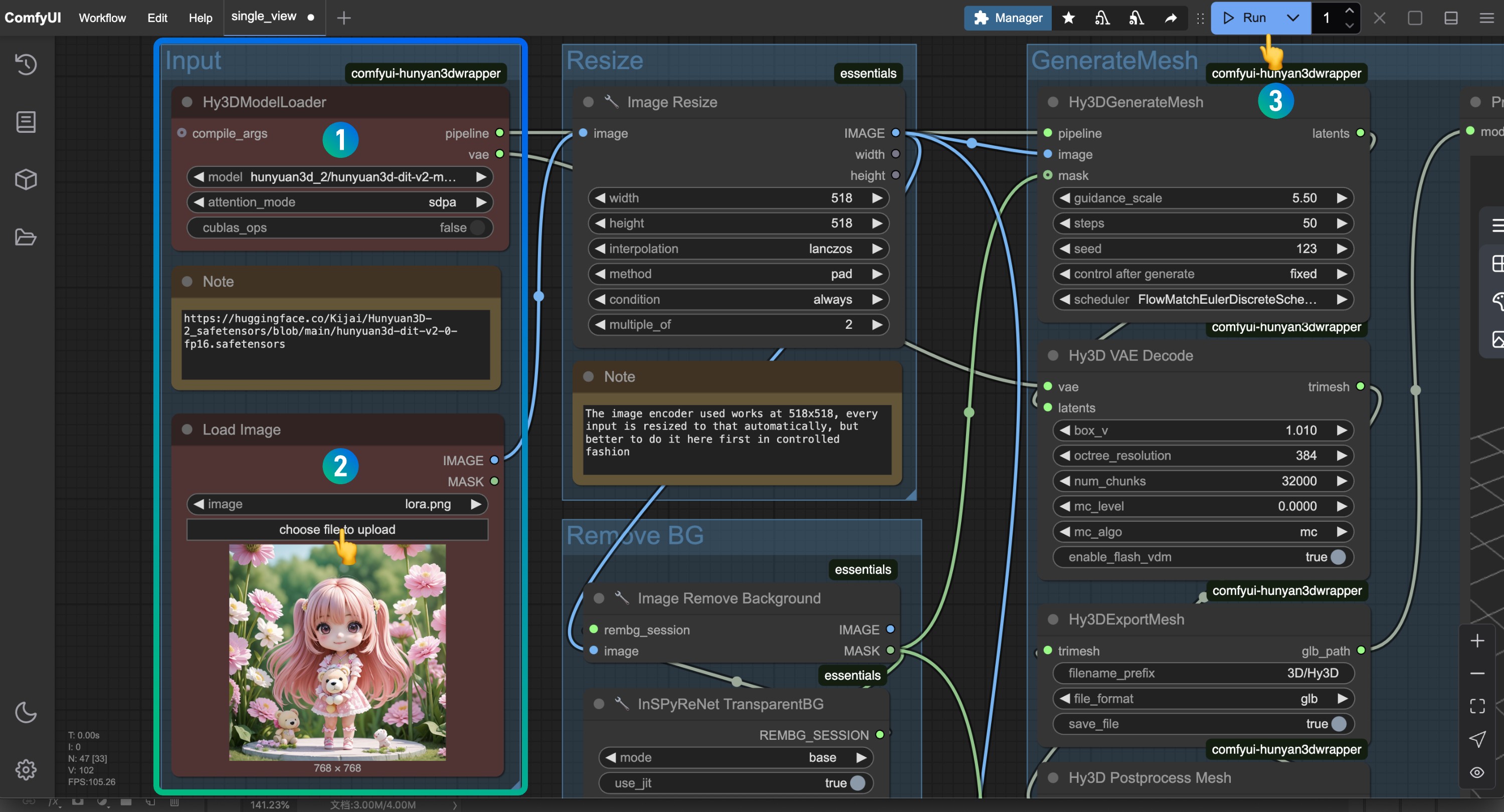The image size is (1504, 812).
Task: Zoom in with the plus canvas icon
Action: pyautogui.click(x=1476, y=641)
